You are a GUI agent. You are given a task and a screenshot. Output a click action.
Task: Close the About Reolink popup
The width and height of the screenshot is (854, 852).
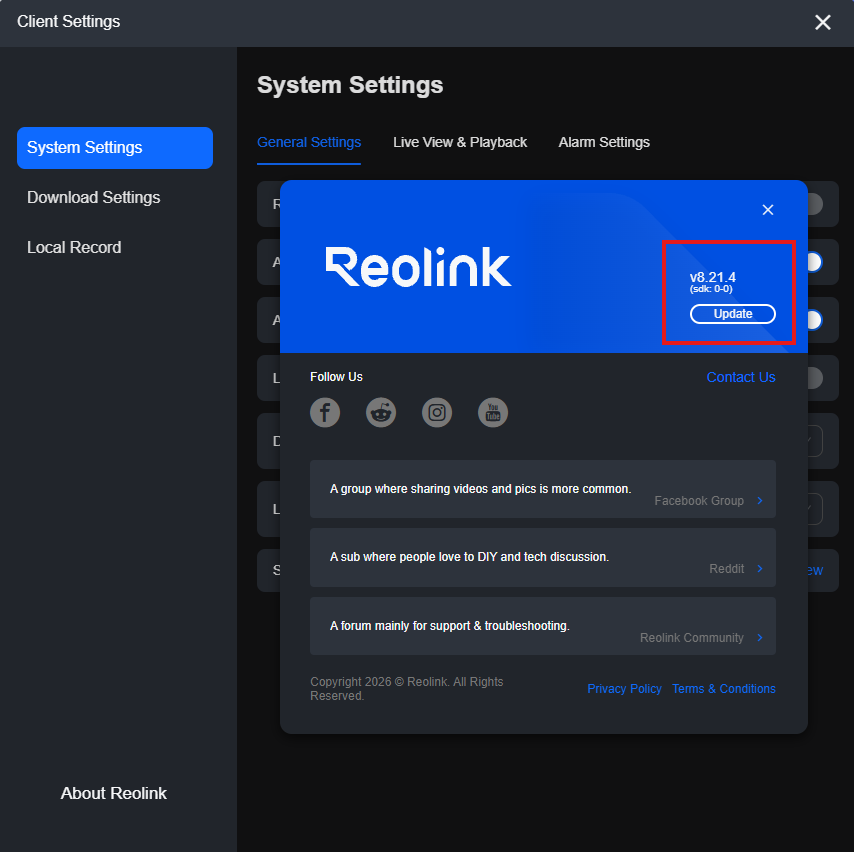pos(767,210)
